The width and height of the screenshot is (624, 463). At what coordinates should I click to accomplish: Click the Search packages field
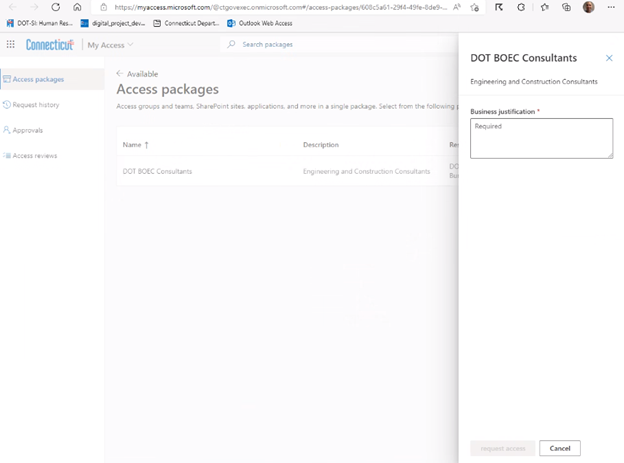click(300, 44)
